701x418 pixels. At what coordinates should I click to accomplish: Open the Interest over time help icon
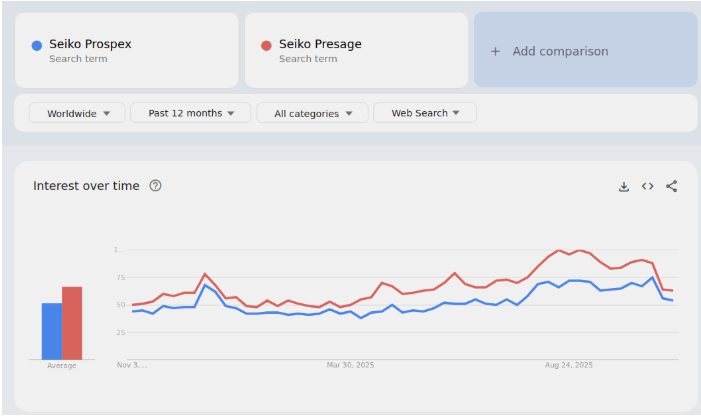coord(155,186)
